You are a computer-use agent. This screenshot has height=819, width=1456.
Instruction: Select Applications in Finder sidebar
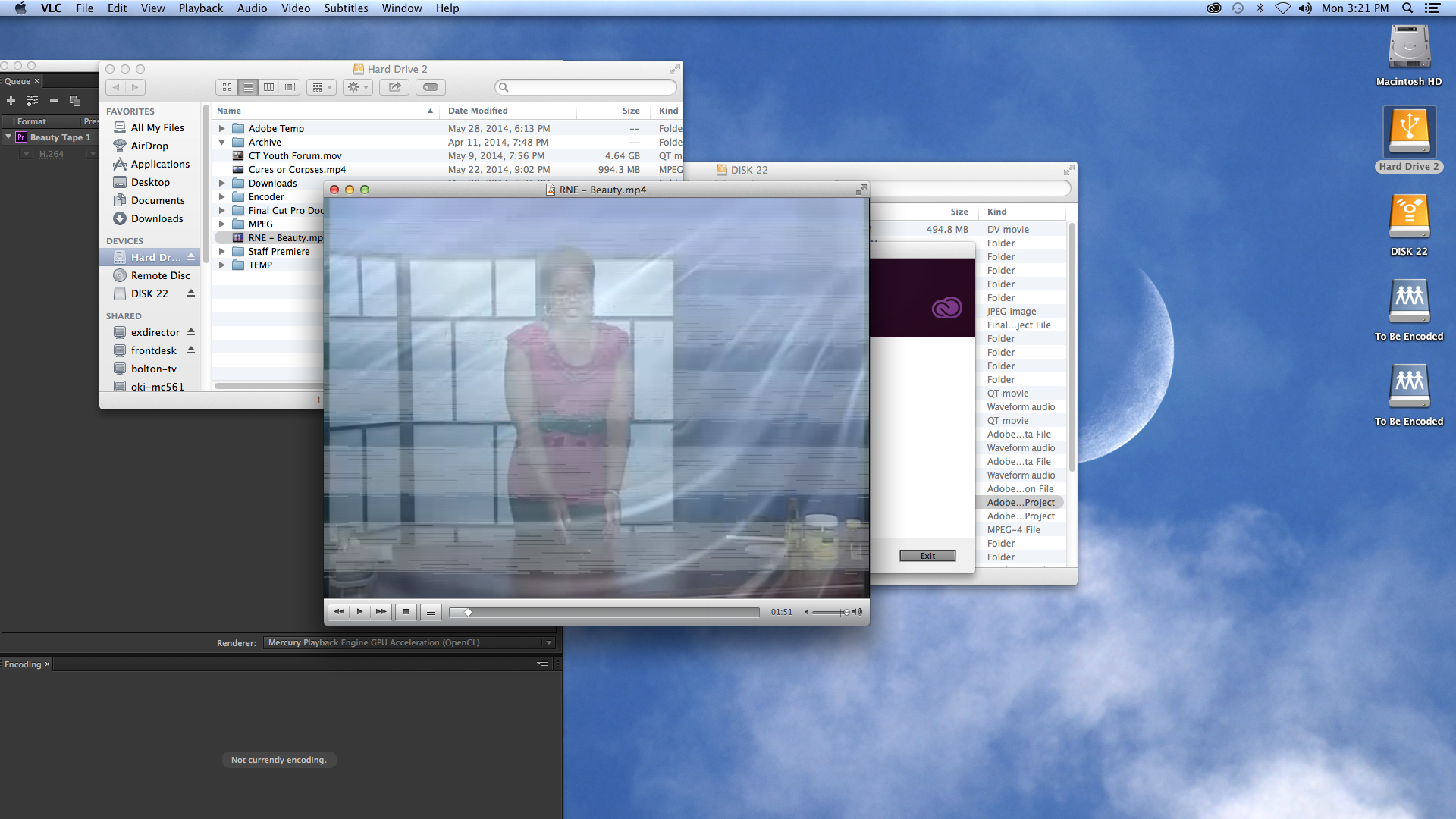160,164
